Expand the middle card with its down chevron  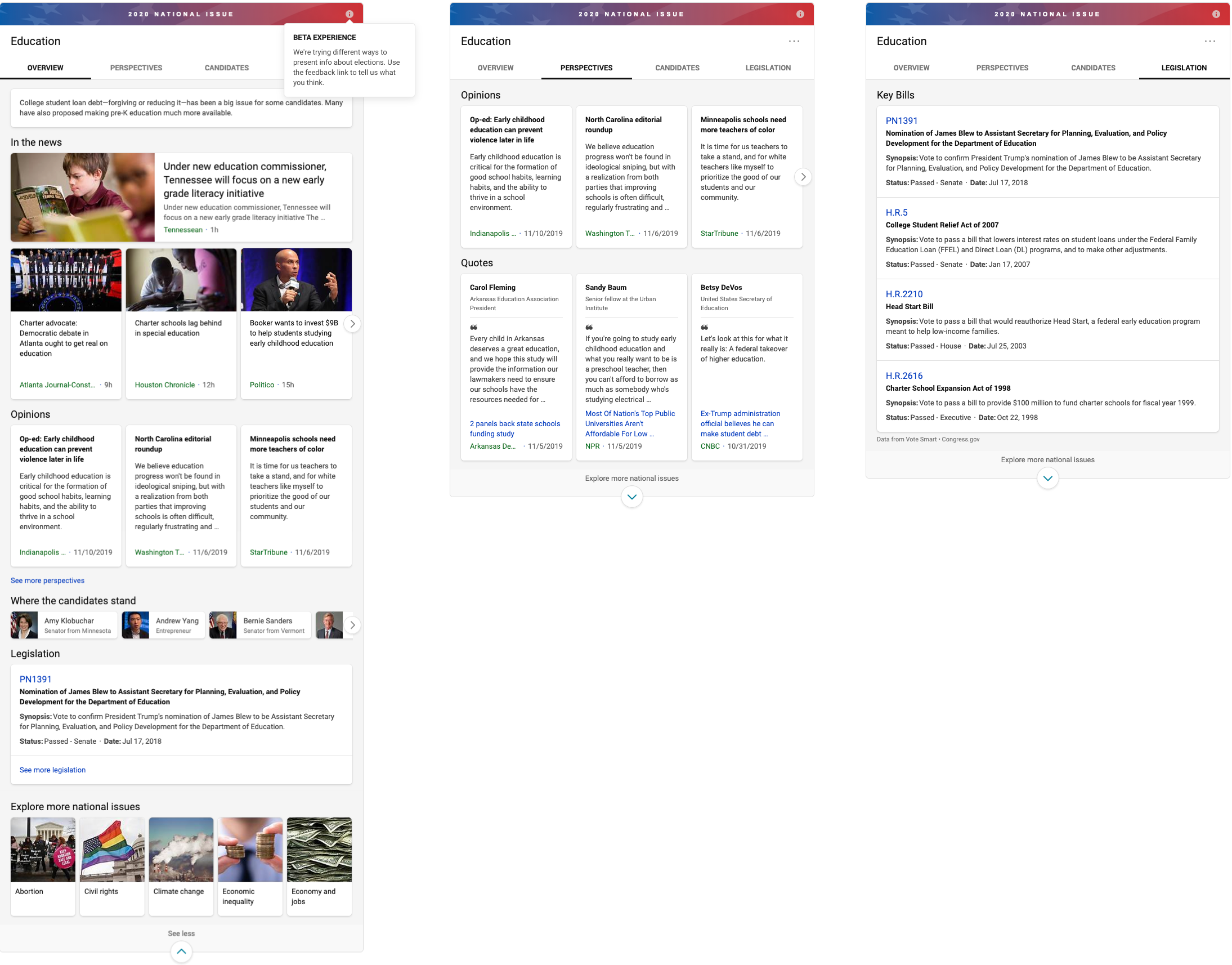pyautogui.click(x=631, y=497)
